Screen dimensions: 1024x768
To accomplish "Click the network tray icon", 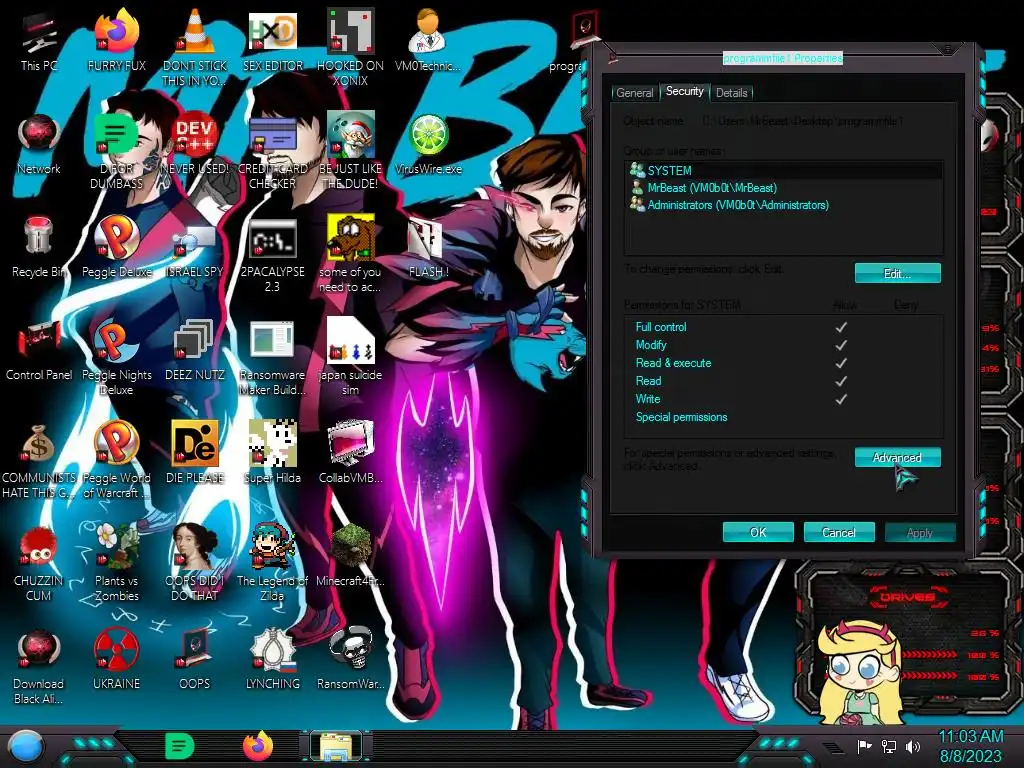I will (889, 746).
